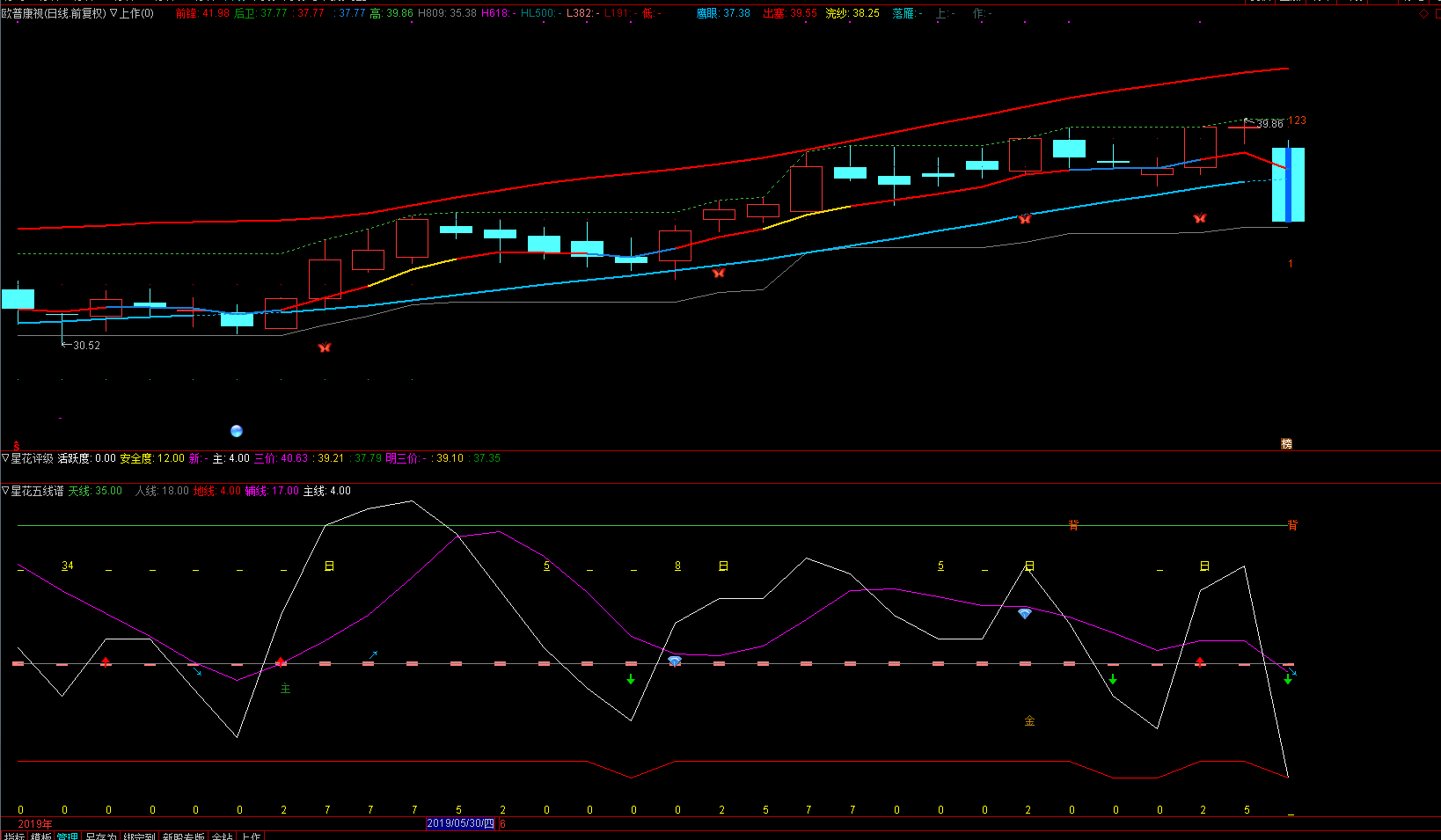This screenshot has width=1441, height=840.
Task: Click the blue up-right arrow in indicator pane
Action: (x=373, y=654)
